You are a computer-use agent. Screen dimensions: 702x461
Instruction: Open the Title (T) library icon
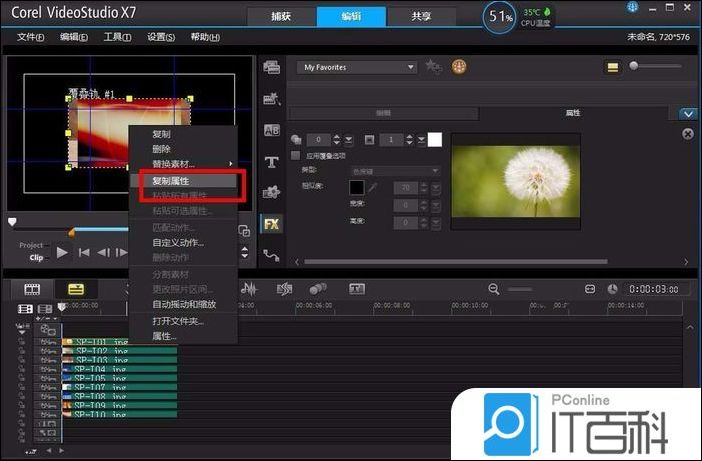pyautogui.click(x=271, y=162)
